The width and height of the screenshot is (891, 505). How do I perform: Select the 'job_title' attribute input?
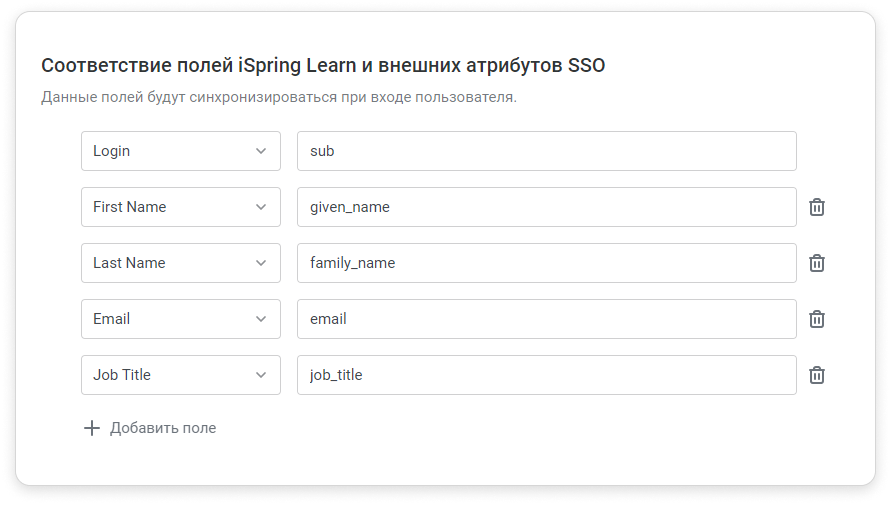point(547,375)
